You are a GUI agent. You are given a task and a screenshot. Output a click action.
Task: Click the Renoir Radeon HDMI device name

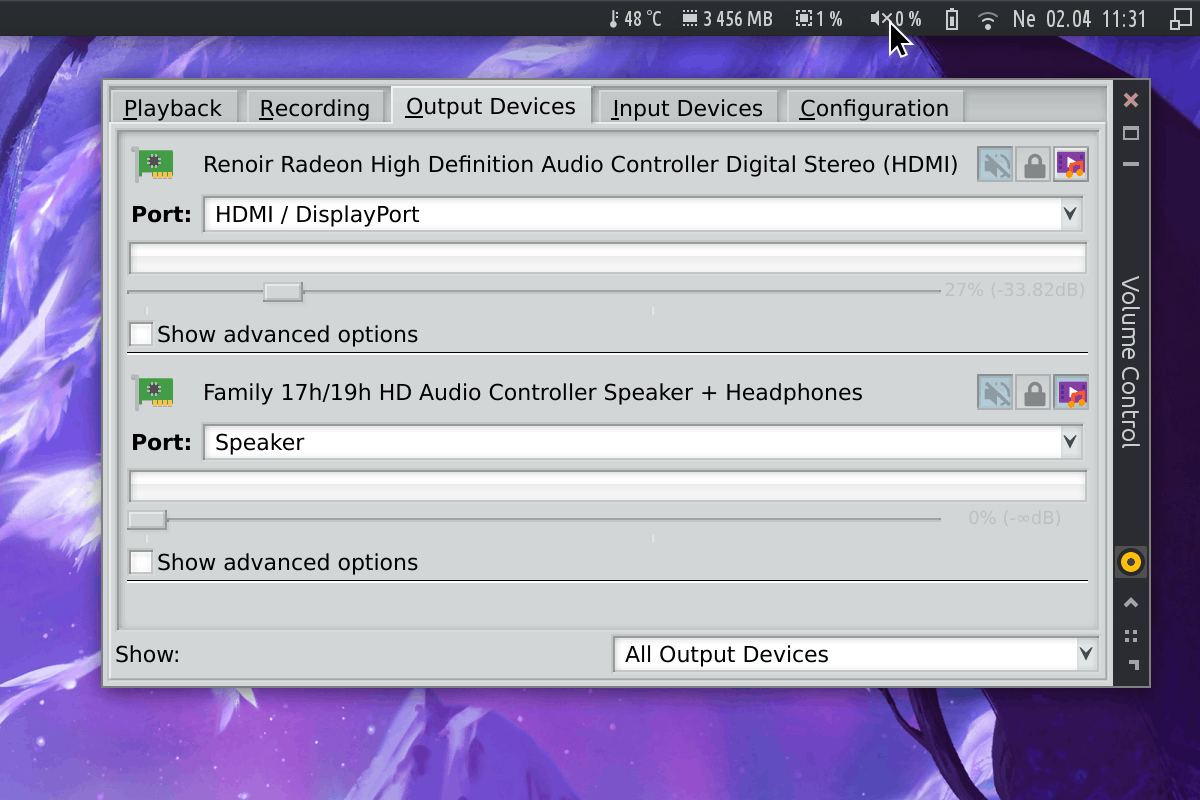[580, 164]
